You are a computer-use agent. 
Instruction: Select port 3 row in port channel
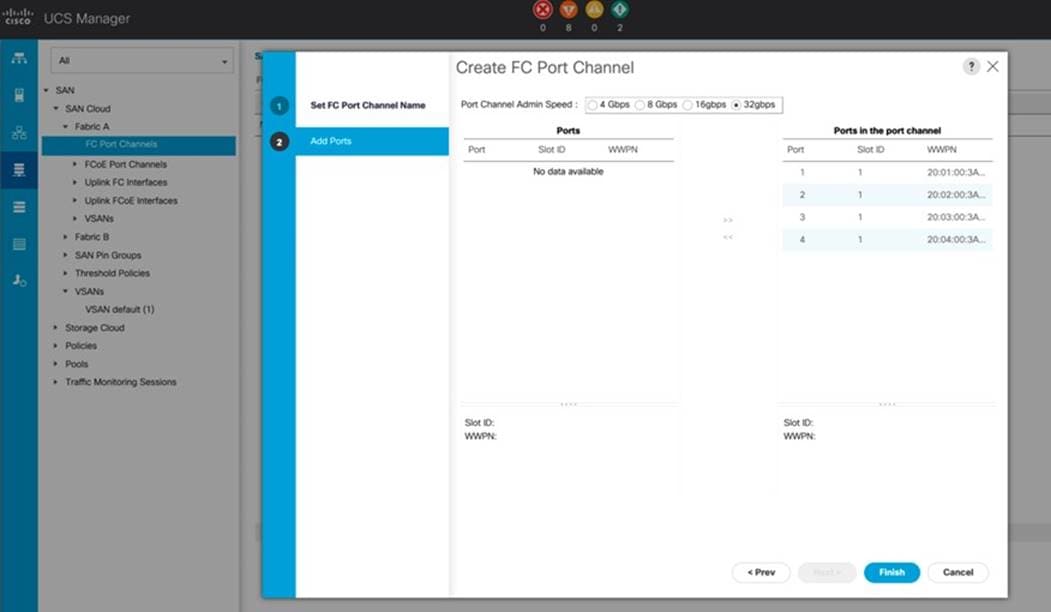click(x=887, y=217)
